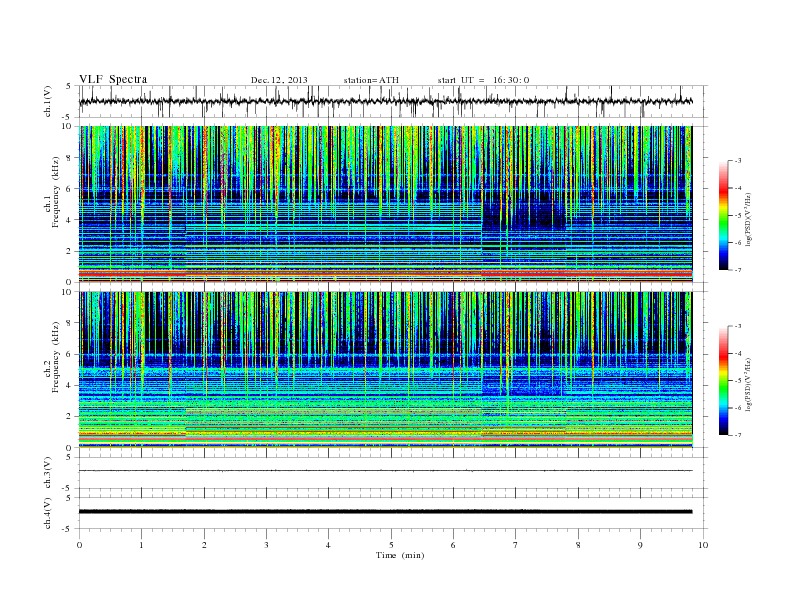The width and height of the screenshot is (792, 612).
Task: Click time axis tick label "6"
Action: point(454,545)
